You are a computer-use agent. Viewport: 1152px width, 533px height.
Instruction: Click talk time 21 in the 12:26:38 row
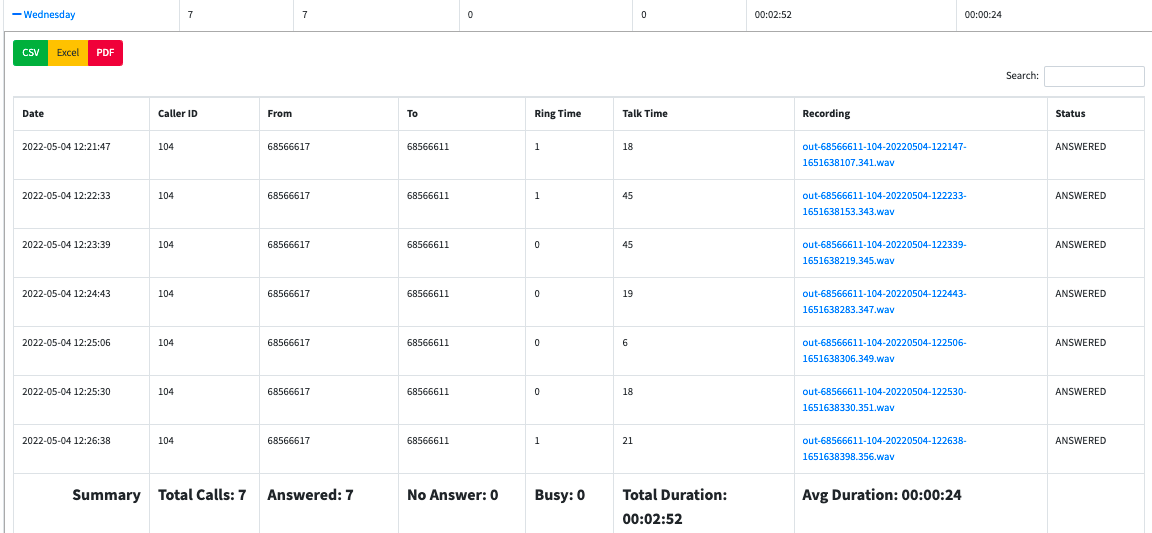pos(628,440)
